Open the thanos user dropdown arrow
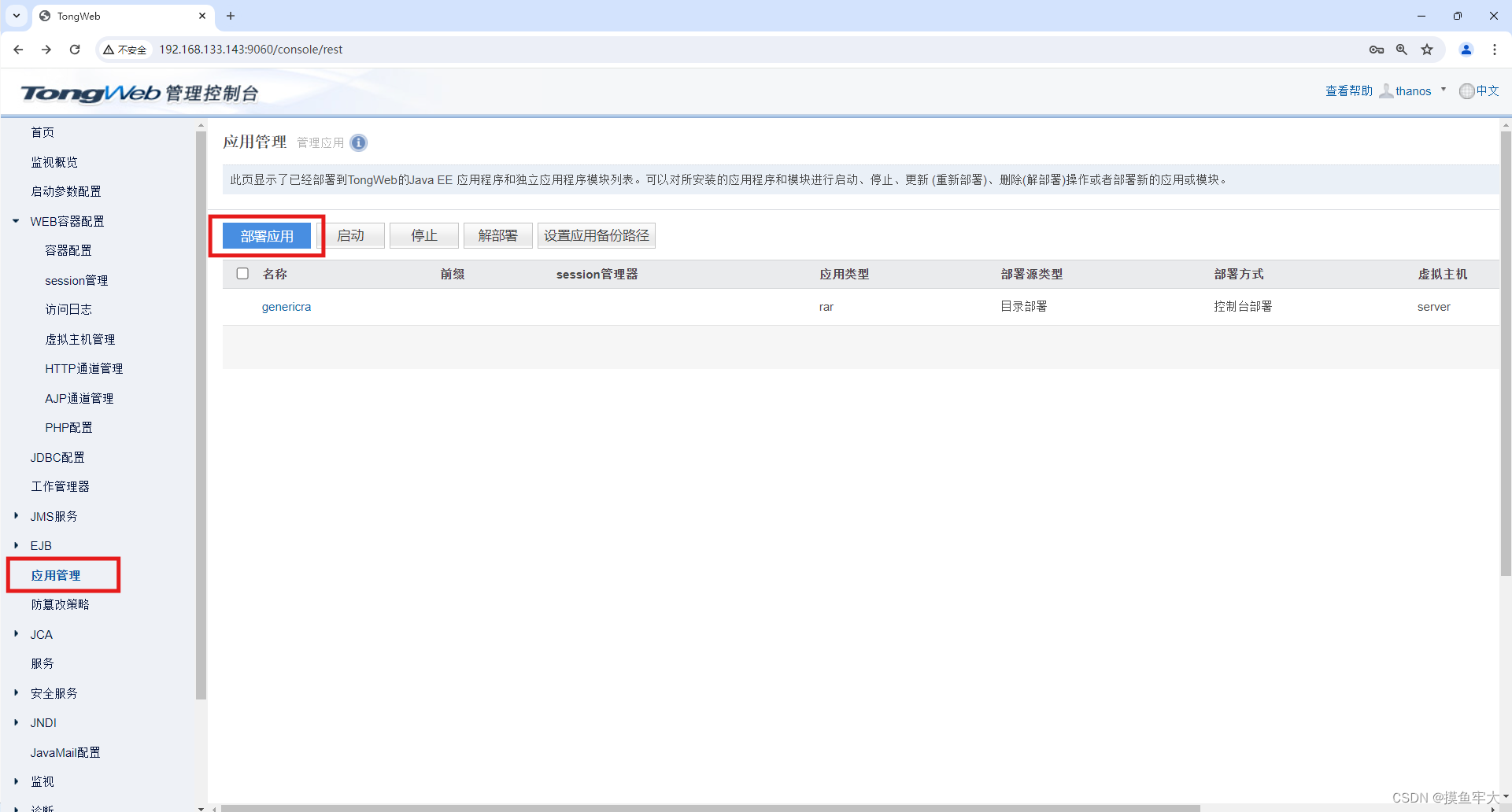Screen dimensions: 1512x812 coord(1444,90)
